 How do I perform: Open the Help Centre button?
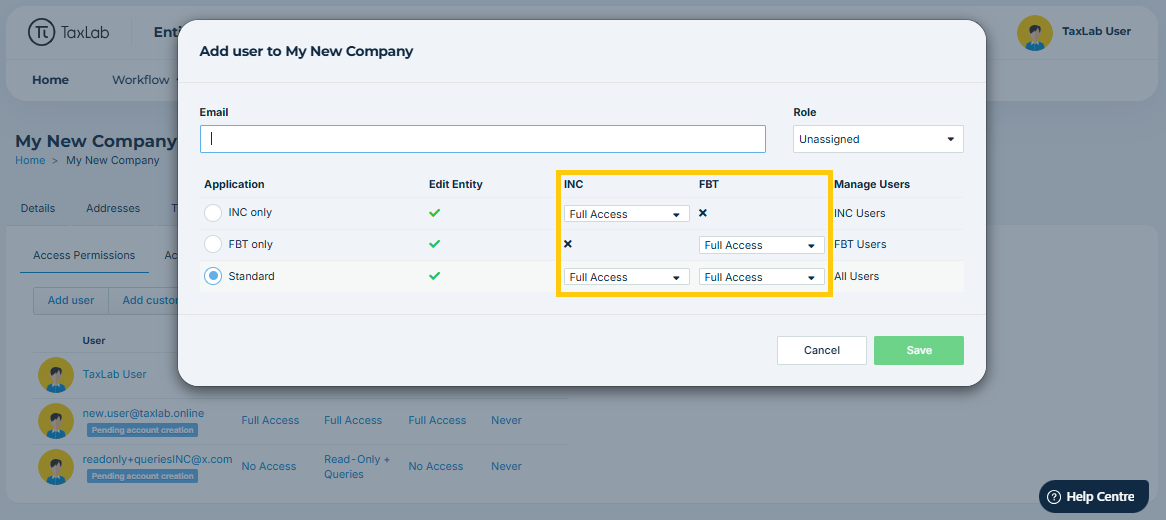pos(1093,497)
